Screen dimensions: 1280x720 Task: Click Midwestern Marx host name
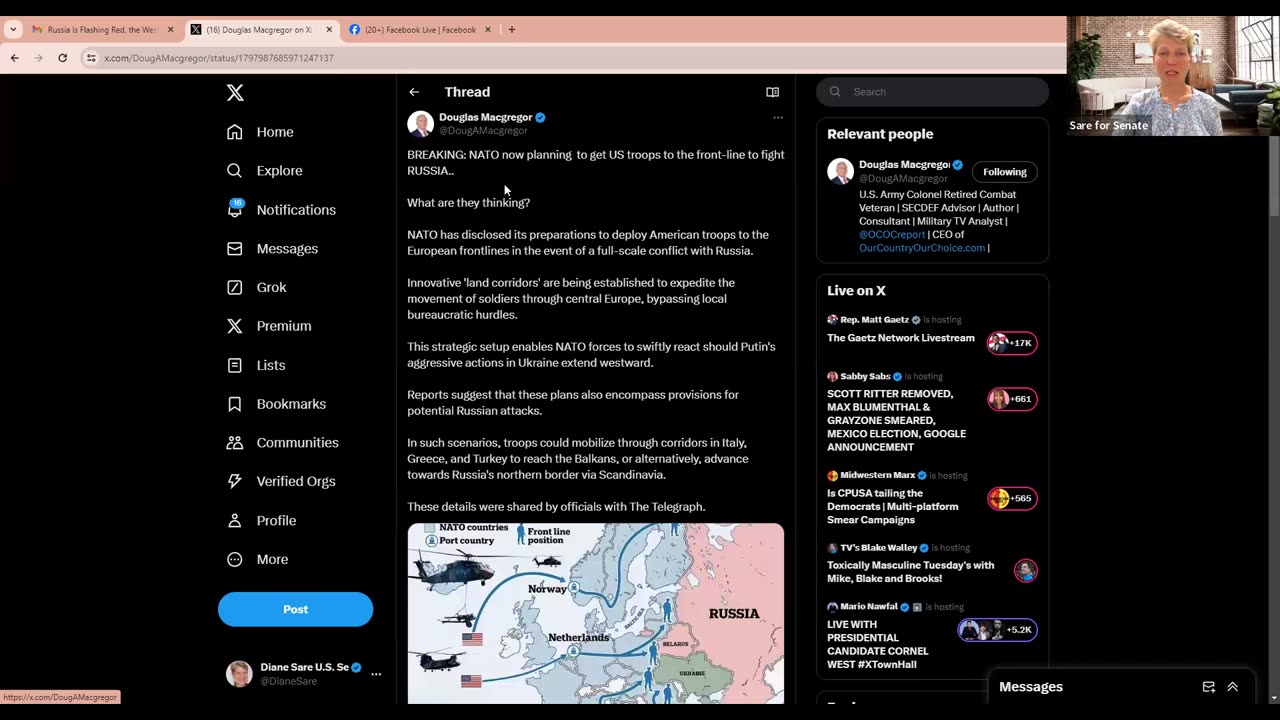coord(877,475)
